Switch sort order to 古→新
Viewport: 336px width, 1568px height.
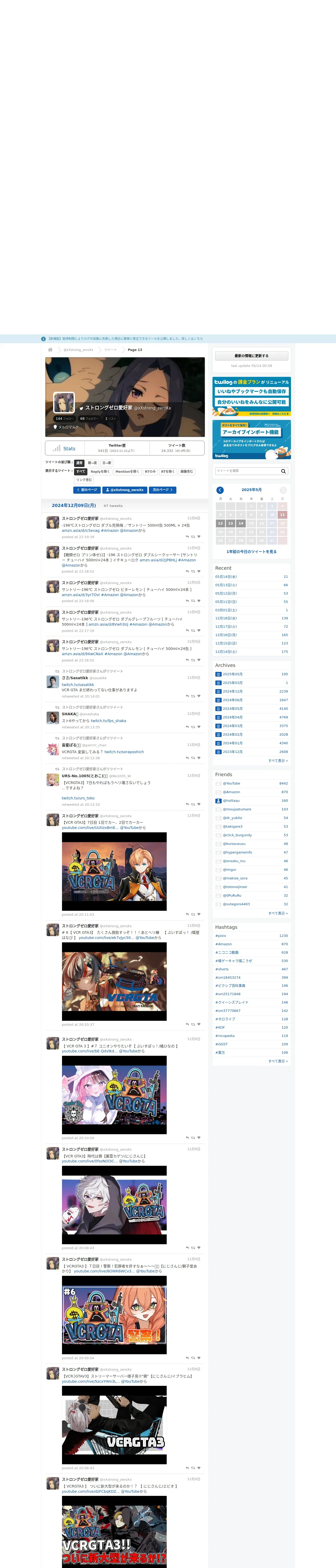pyautogui.click(x=107, y=463)
